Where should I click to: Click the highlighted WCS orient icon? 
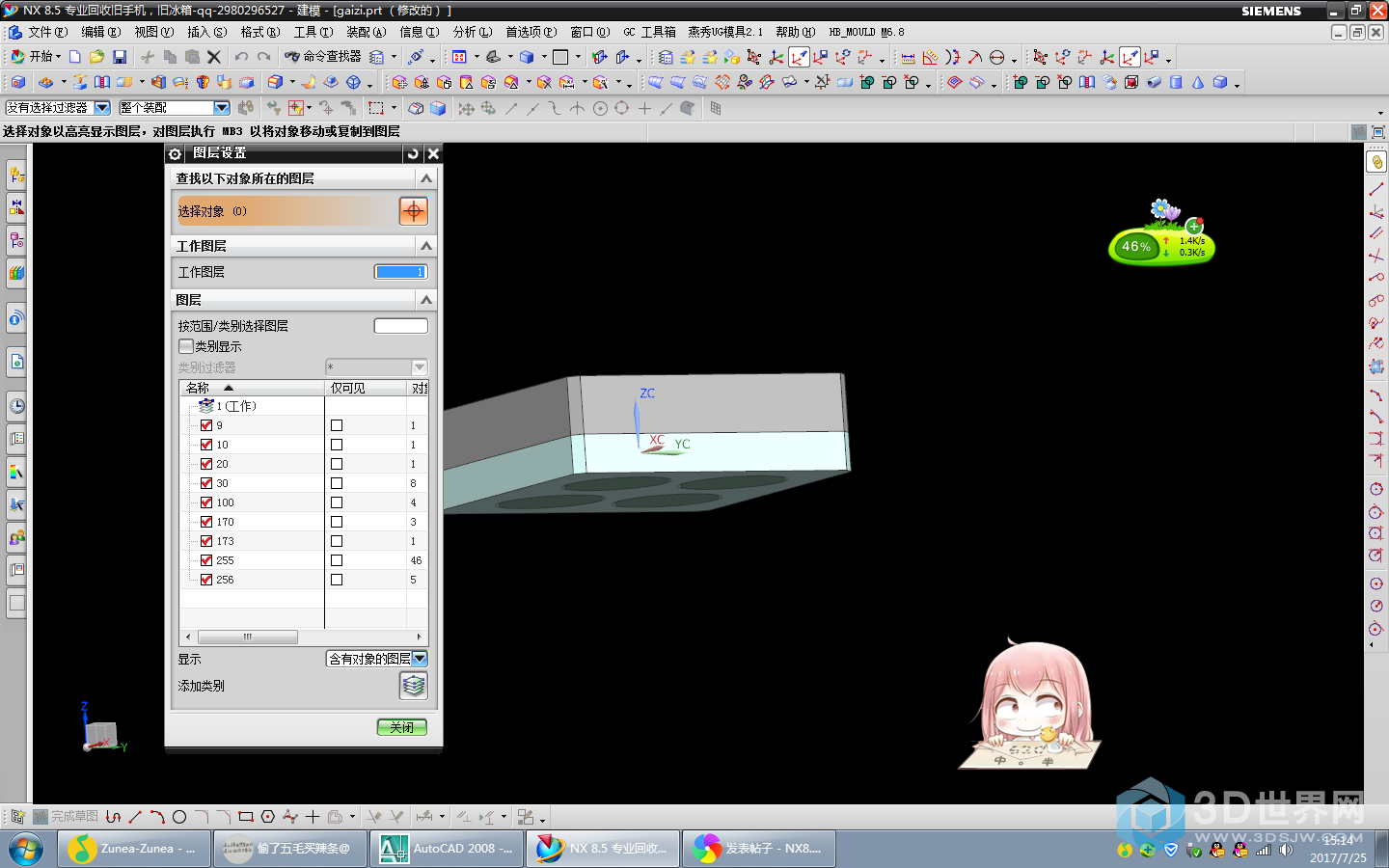coord(799,57)
